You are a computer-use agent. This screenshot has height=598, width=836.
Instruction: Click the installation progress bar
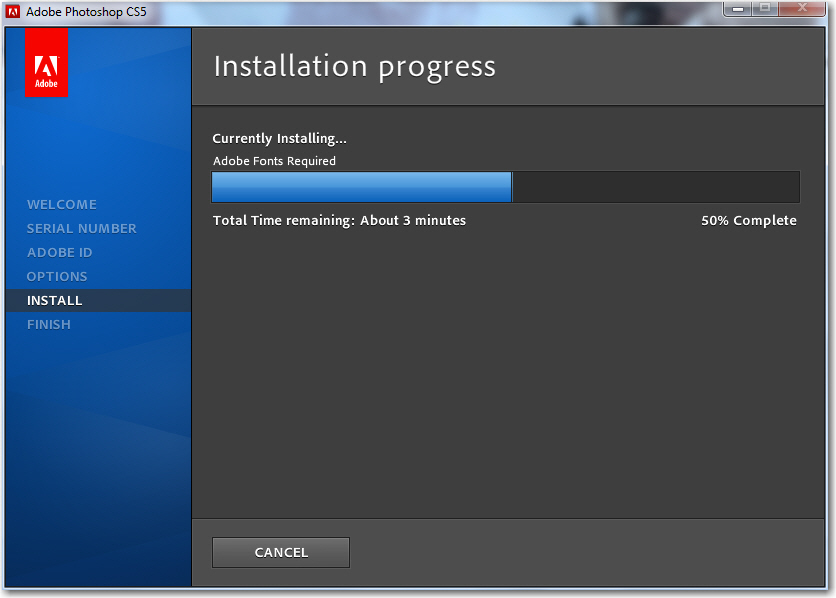coord(506,187)
